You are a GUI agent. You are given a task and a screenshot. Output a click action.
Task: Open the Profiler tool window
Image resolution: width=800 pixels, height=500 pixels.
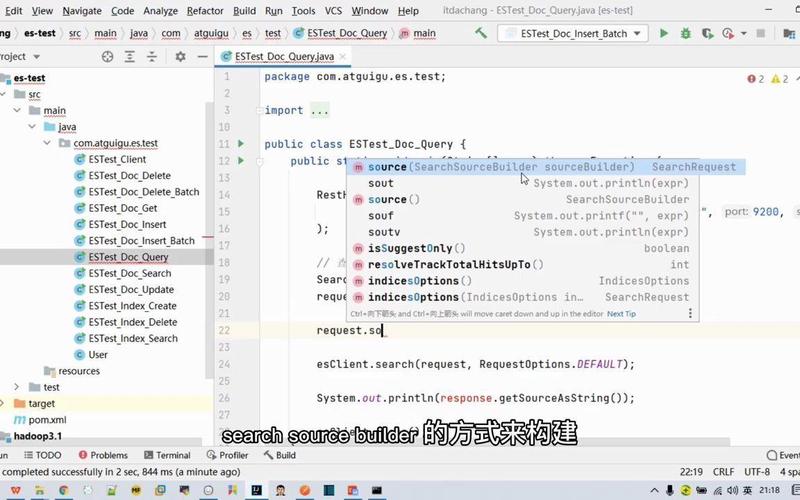click(x=228, y=455)
